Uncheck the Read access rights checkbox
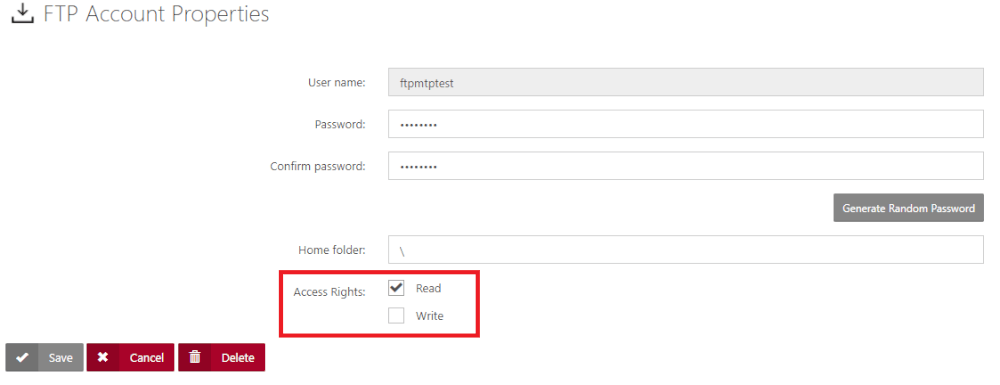1000x385 pixels. point(396,288)
